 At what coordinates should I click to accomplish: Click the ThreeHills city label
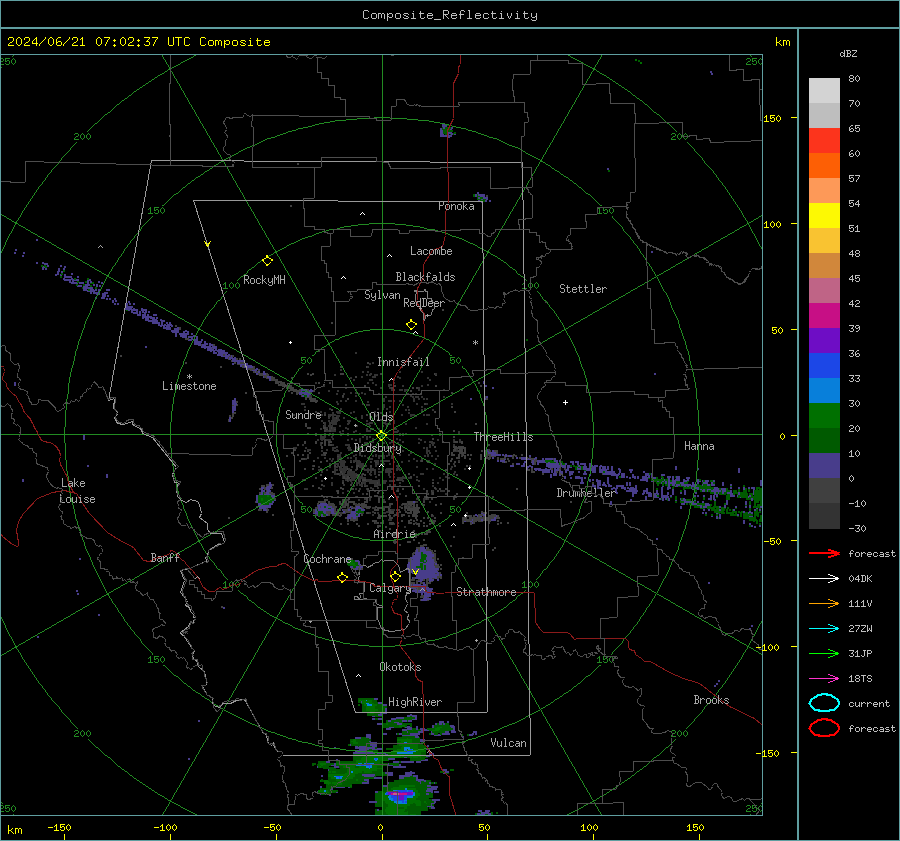pyautogui.click(x=503, y=437)
